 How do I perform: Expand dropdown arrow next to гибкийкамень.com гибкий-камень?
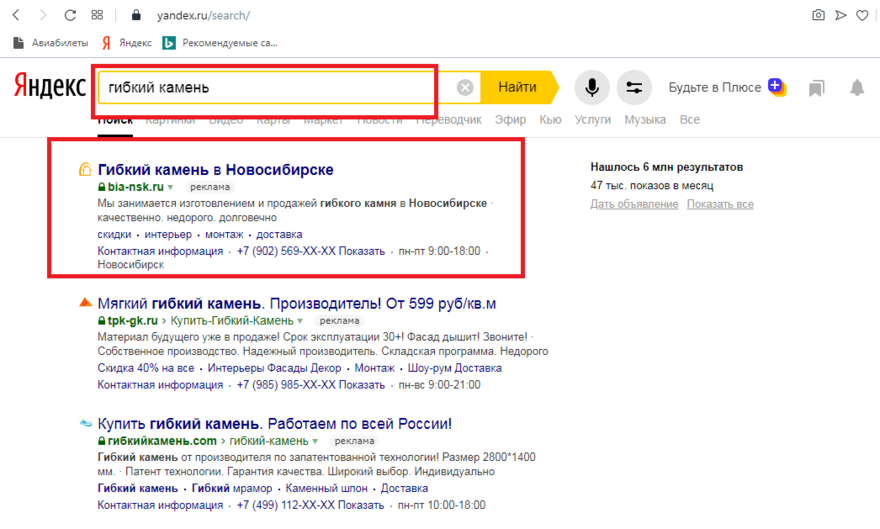click(x=315, y=441)
